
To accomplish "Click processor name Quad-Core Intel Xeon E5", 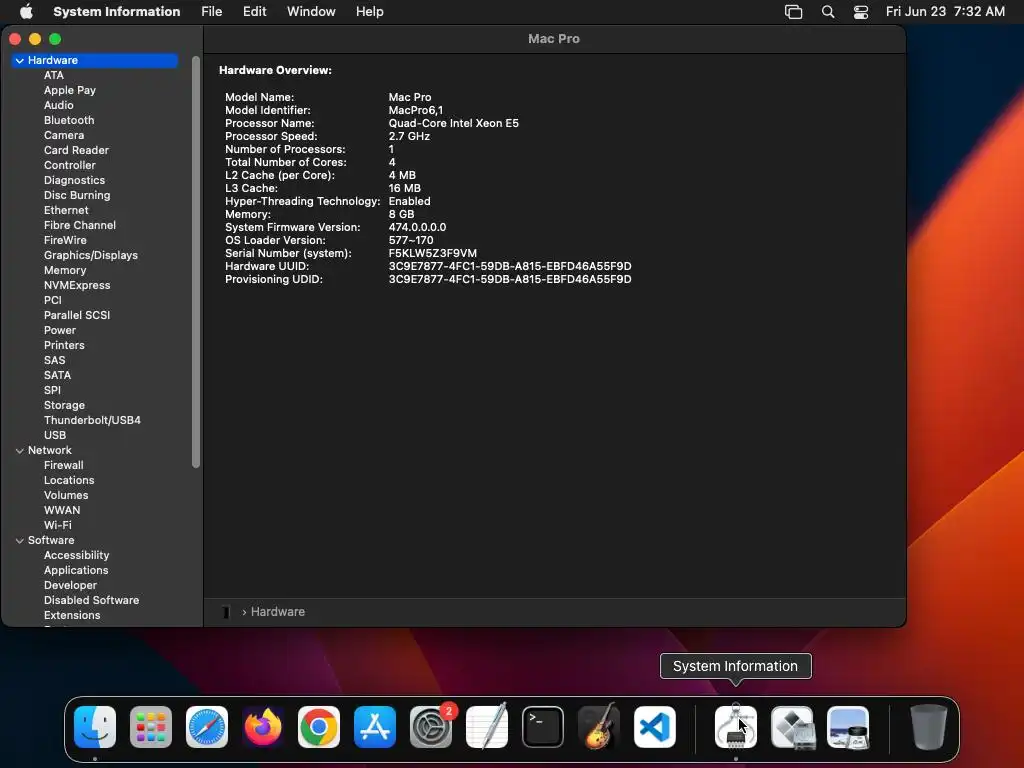I will (453, 123).
